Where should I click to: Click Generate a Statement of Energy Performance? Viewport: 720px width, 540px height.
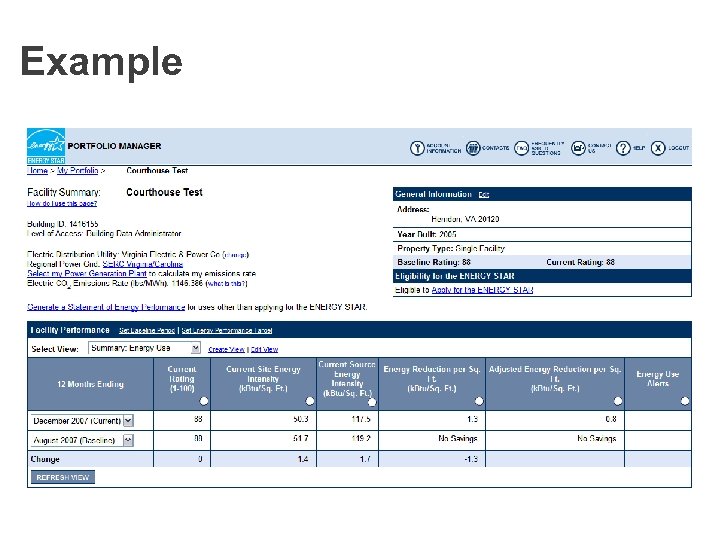point(106,307)
